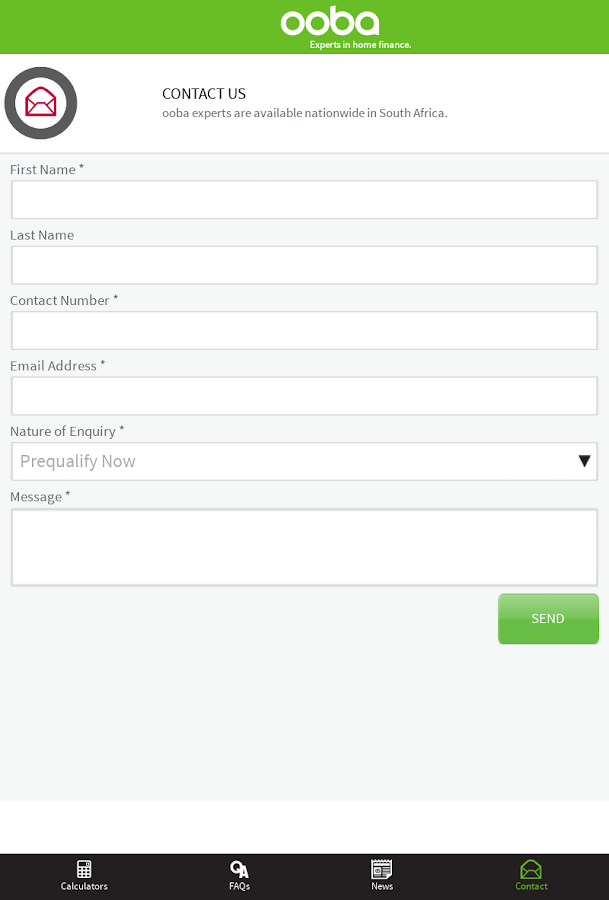Tap the News newspaper icon
Viewport: 609px width, 900px height.
coord(382,869)
